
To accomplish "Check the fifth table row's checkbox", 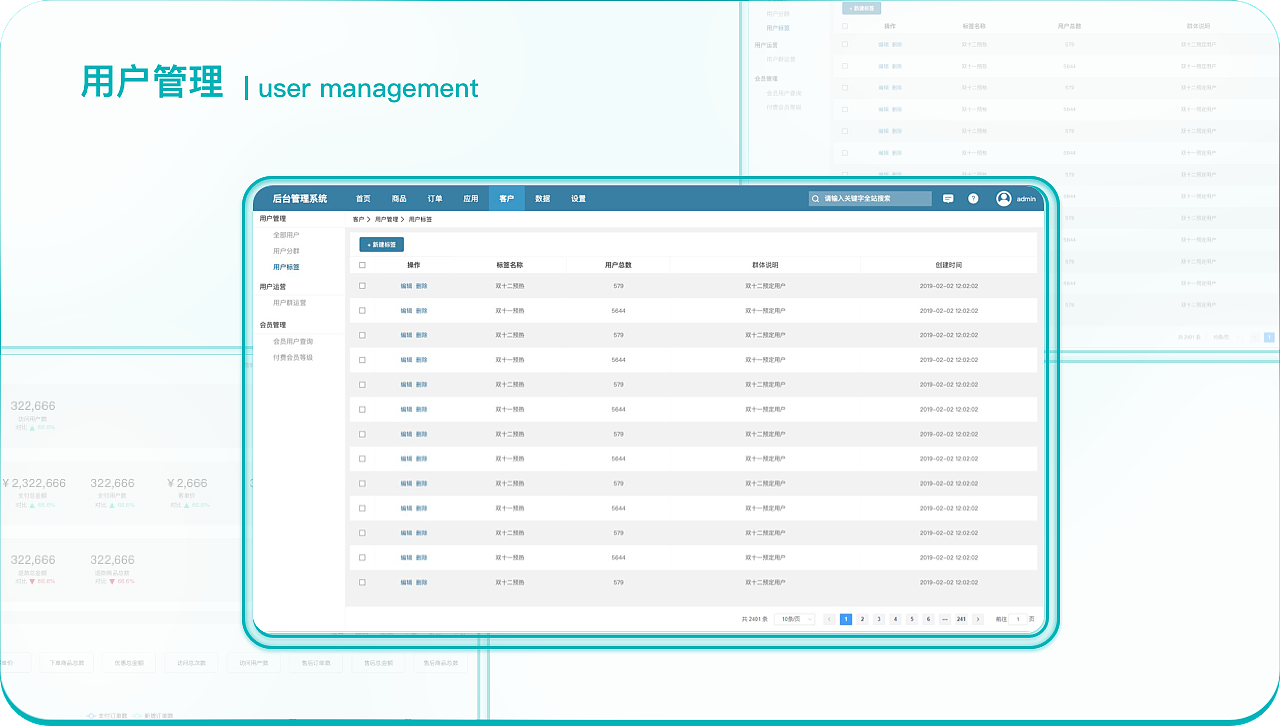I will point(362,385).
